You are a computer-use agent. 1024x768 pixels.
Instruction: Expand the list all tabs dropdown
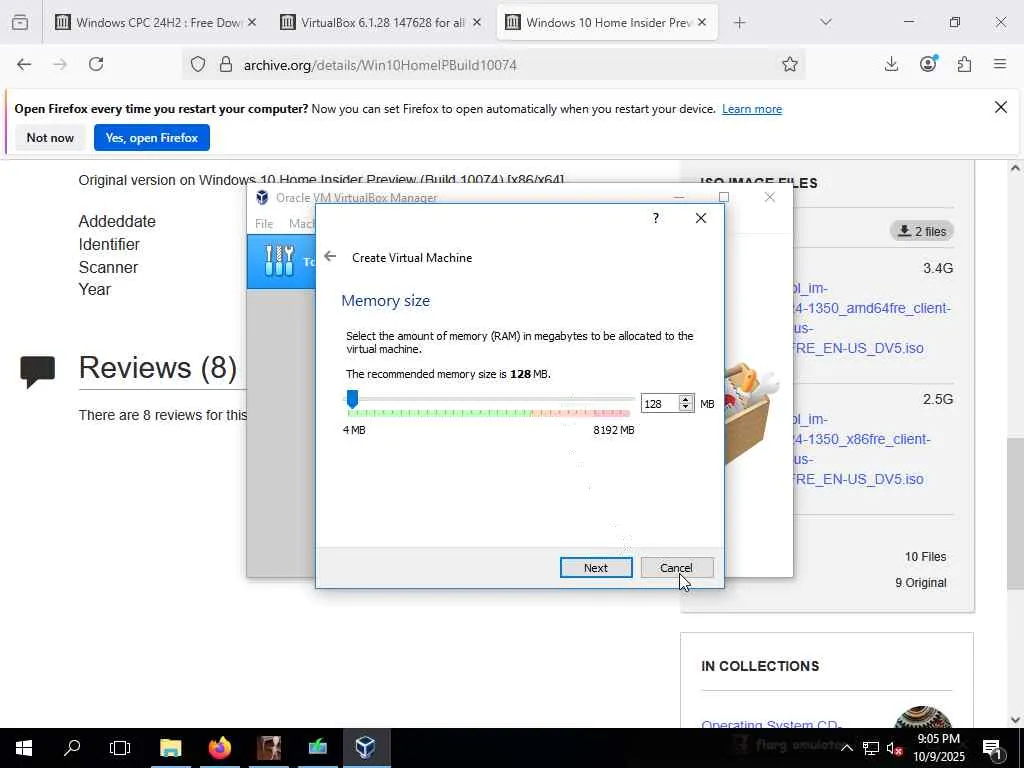coord(826,23)
